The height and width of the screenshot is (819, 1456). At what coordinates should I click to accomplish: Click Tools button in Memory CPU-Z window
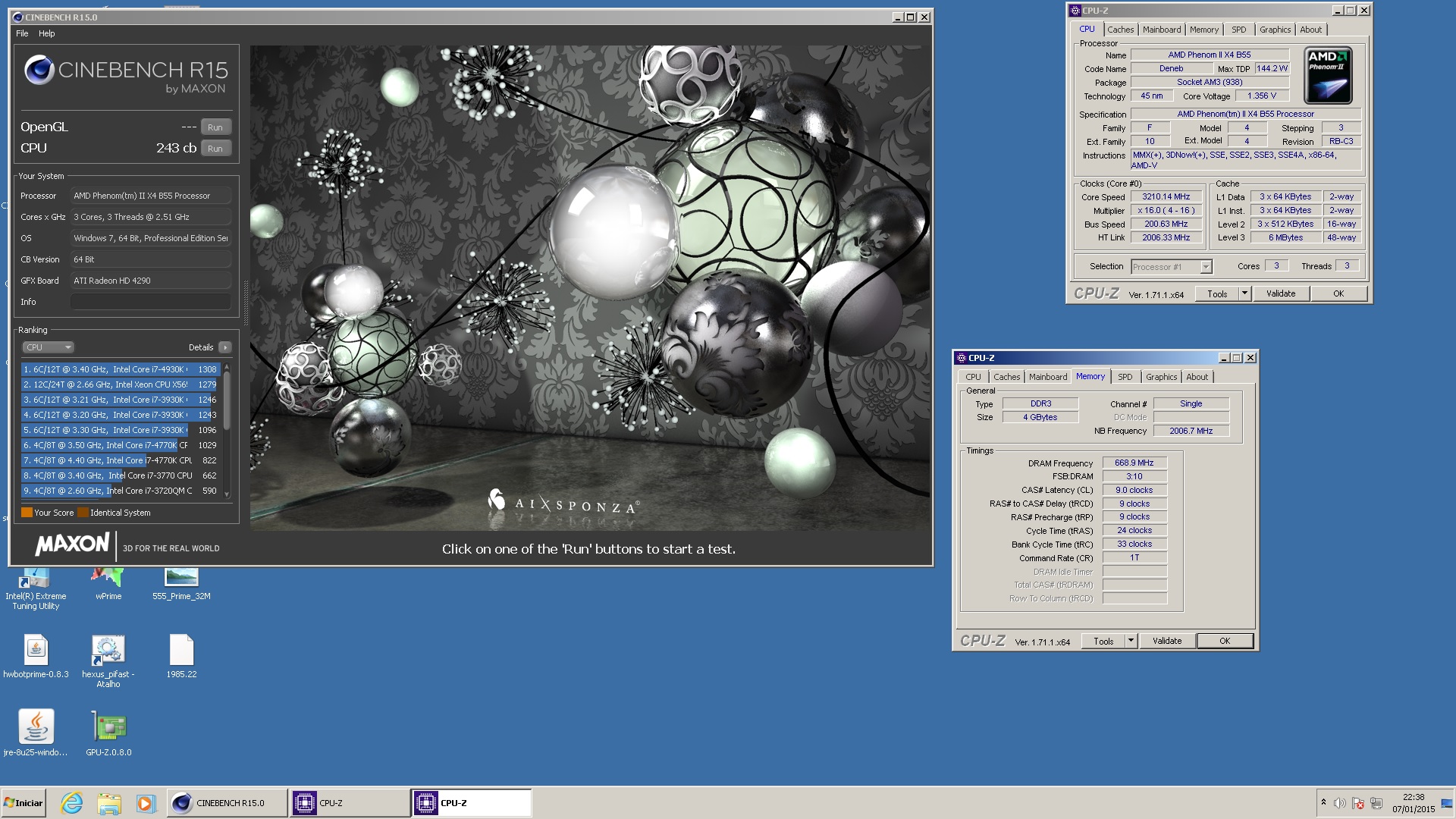click(1103, 642)
